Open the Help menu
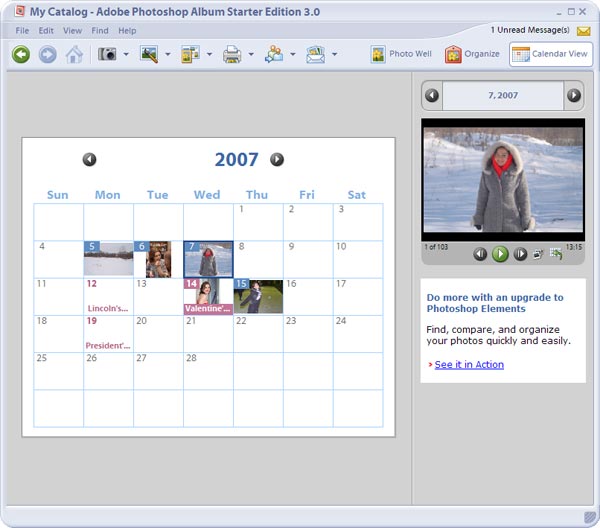 127,31
